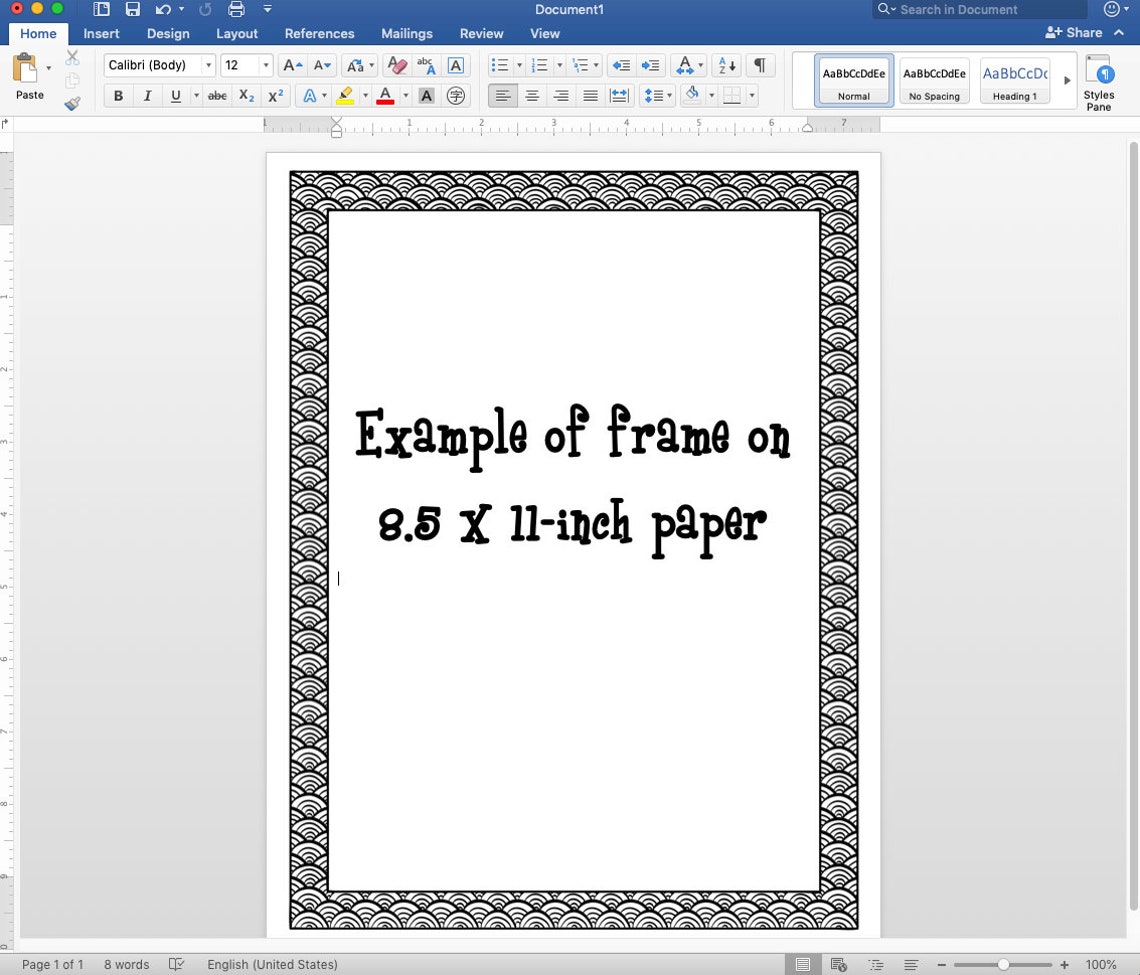This screenshot has height=975, width=1140.
Task: Click the No Spacing style
Action: click(933, 80)
